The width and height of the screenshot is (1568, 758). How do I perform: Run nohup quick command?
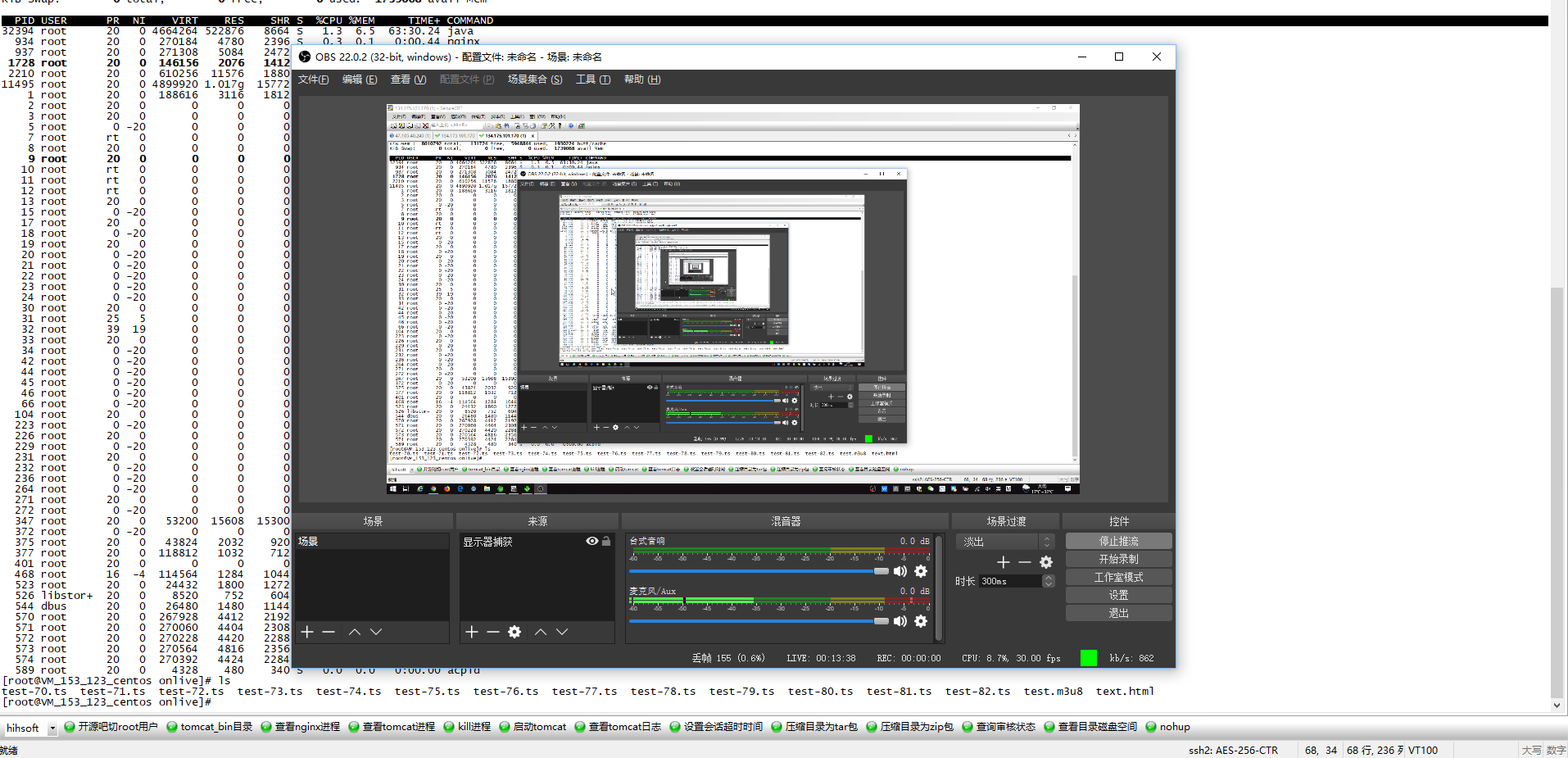tap(1167, 727)
